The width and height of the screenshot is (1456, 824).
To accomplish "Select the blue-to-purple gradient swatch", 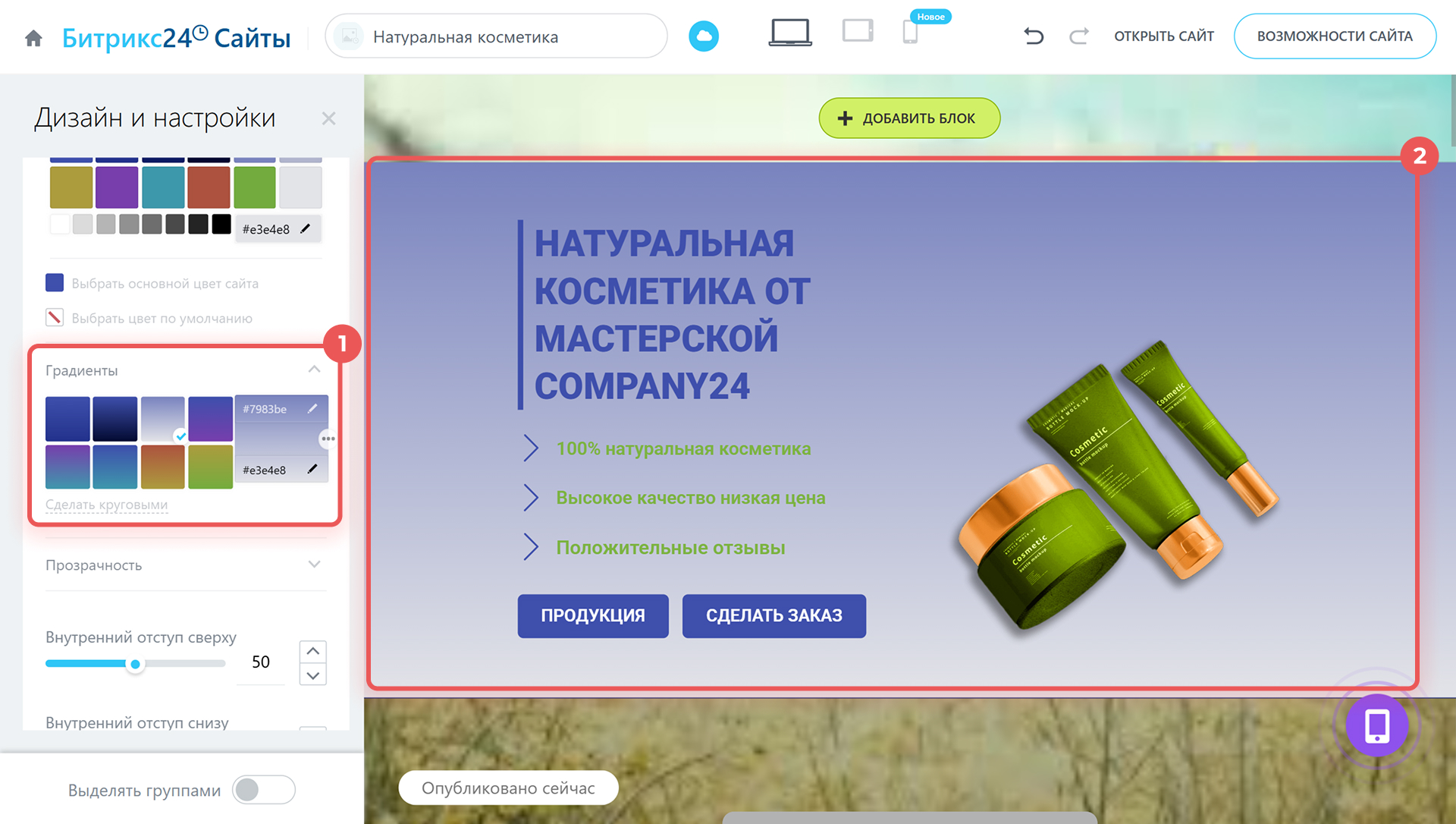I will tap(211, 419).
